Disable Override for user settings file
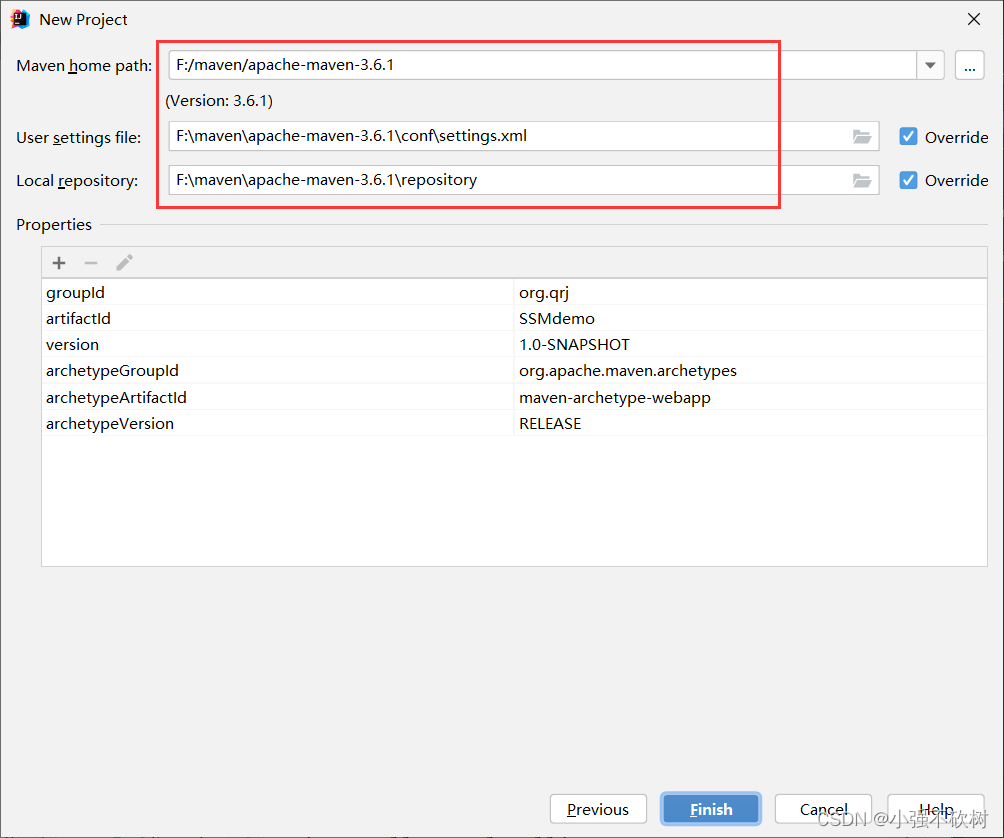Viewport: 1004px width, 838px height. (x=908, y=137)
